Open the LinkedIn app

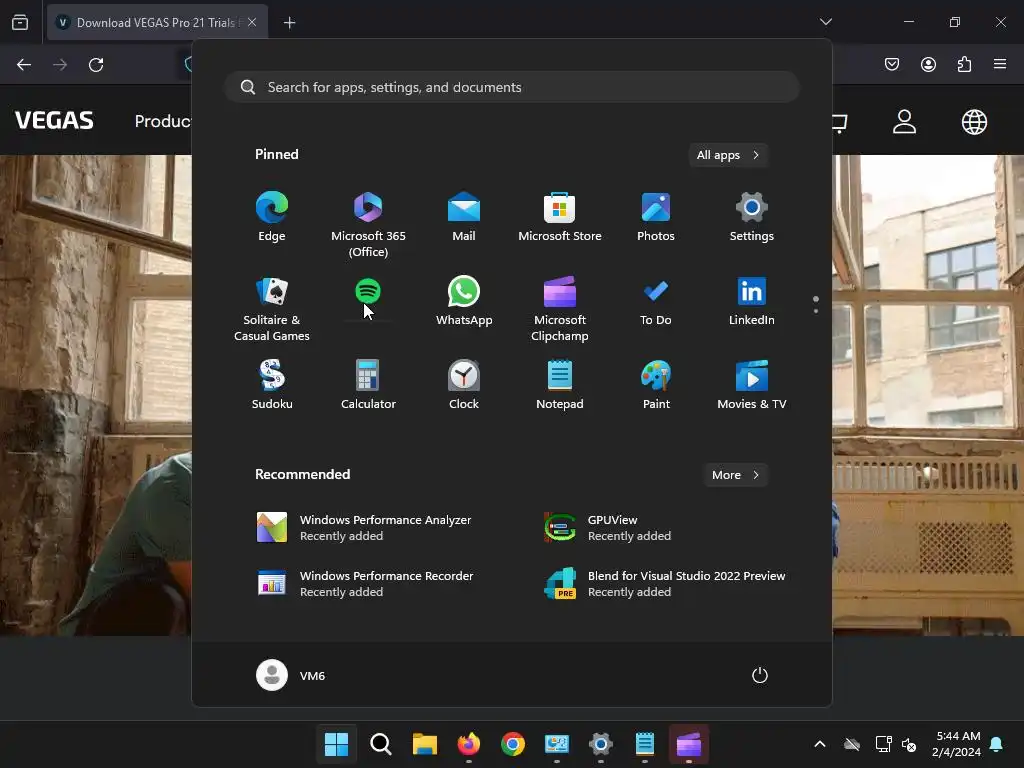pyautogui.click(x=752, y=301)
